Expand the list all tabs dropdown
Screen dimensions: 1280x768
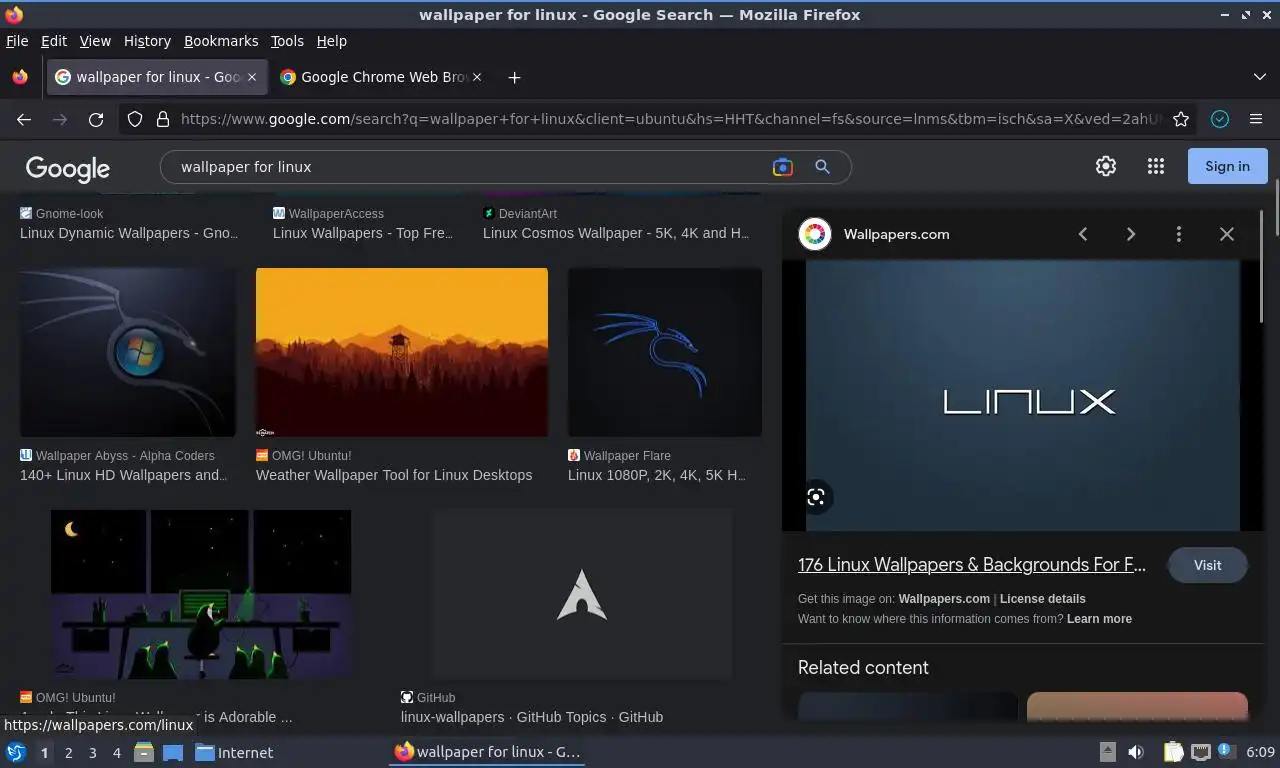point(1259,77)
